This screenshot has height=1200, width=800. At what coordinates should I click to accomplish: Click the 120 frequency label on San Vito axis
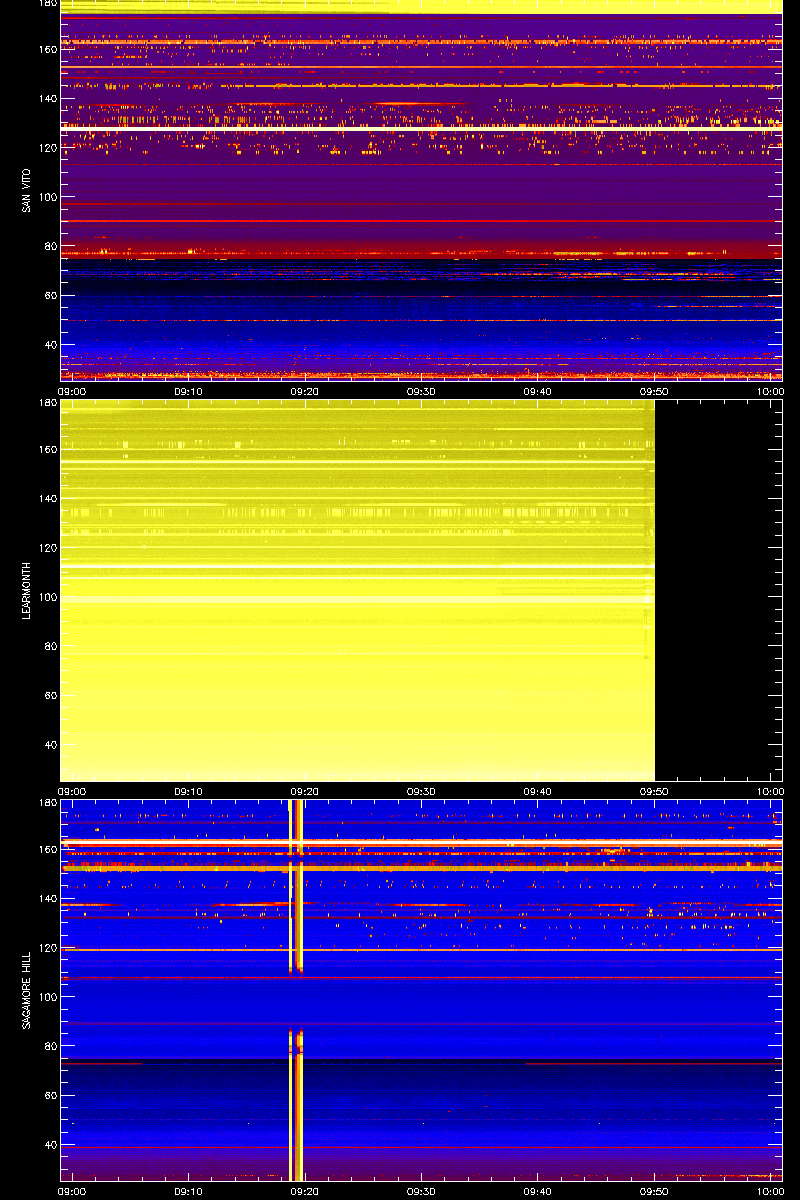click(x=47, y=148)
